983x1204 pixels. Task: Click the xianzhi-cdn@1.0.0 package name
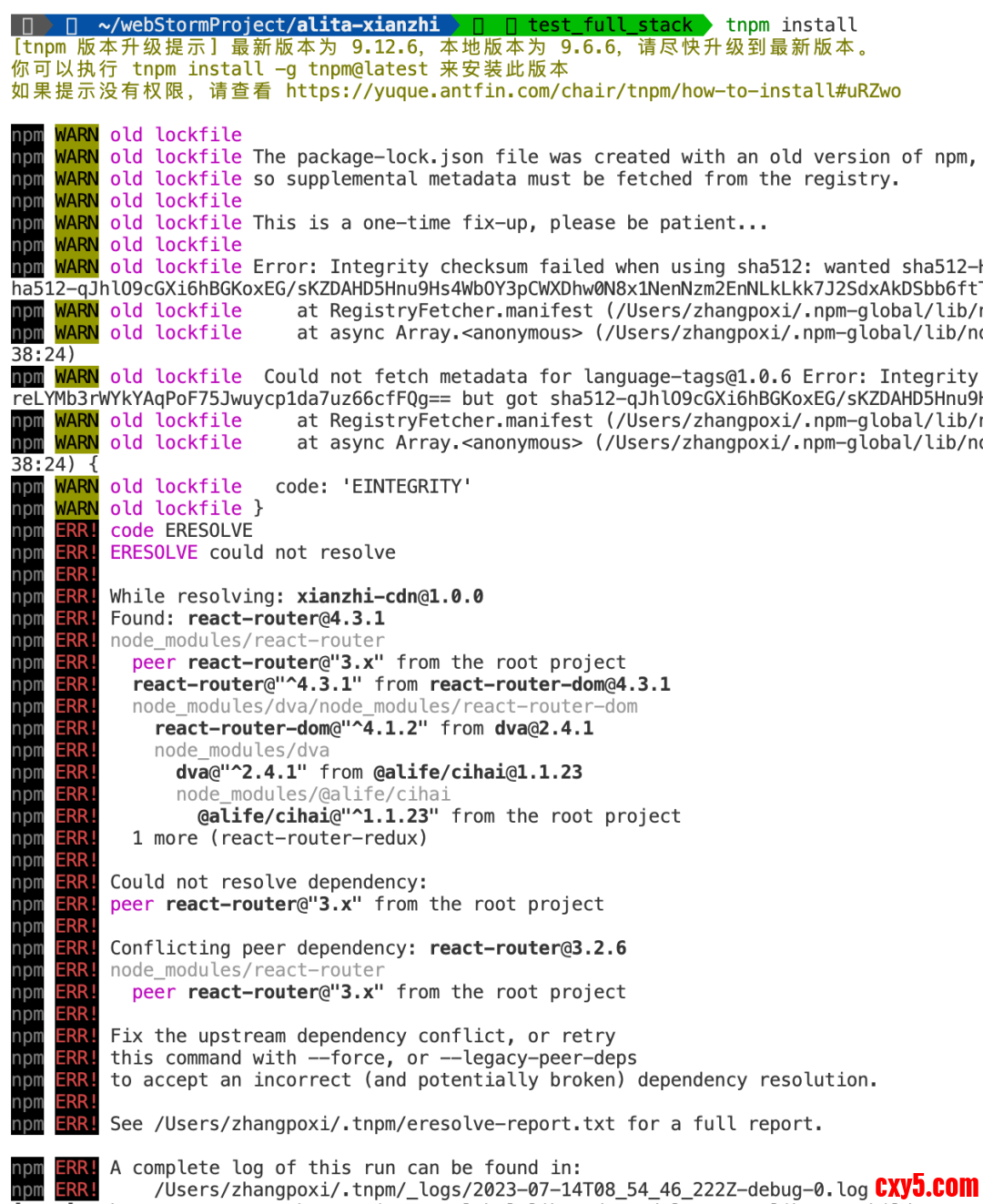tap(390, 597)
